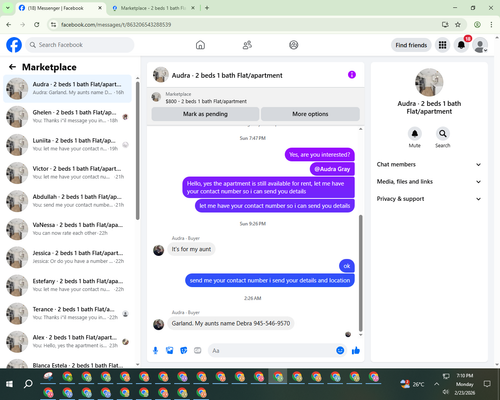
Task: Open the Home feed icon
Action: (x=200, y=45)
